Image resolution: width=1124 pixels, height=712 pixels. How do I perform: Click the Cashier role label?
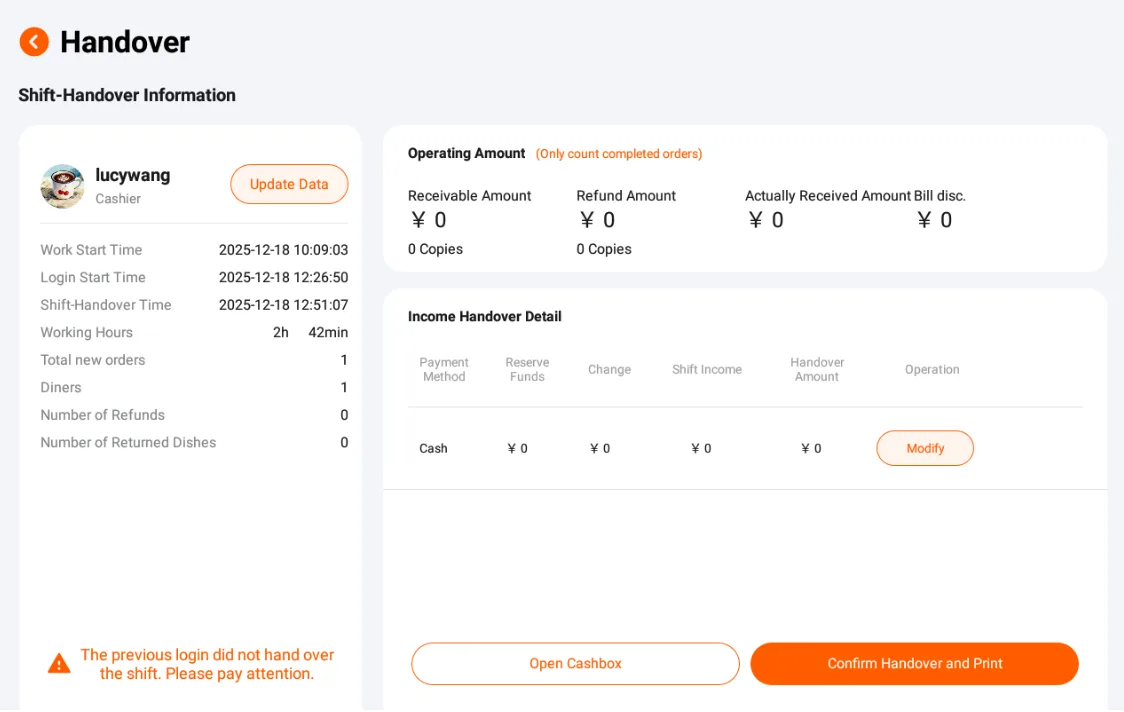[118, 199]
